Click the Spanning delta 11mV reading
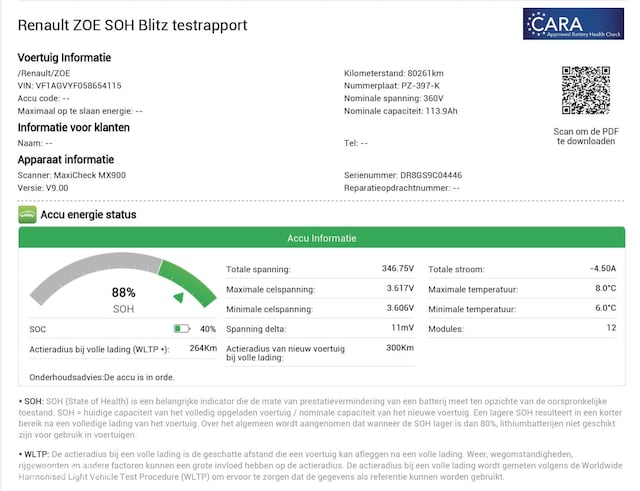This screenshot has height=491, width=640. coord(402,329)
